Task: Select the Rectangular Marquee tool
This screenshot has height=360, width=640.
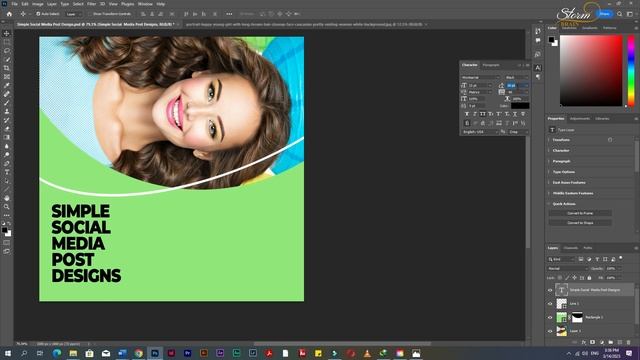Action: click(7, 42)
